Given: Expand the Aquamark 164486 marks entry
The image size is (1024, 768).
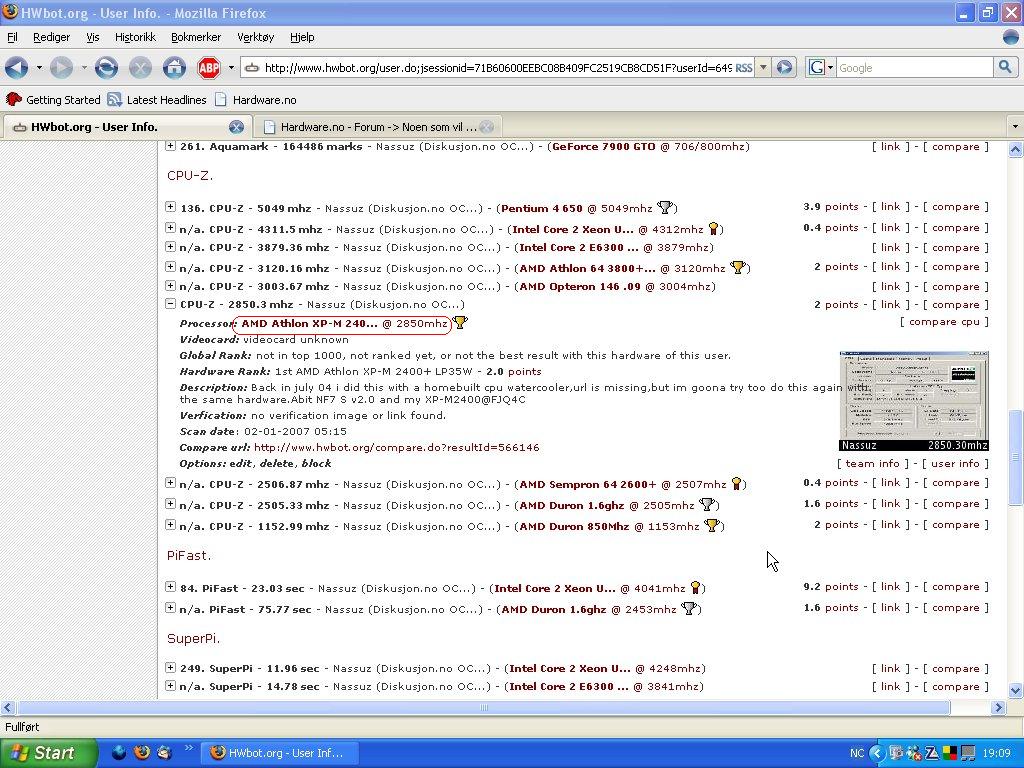Looking at the screenshot, I should pos(170,146).
